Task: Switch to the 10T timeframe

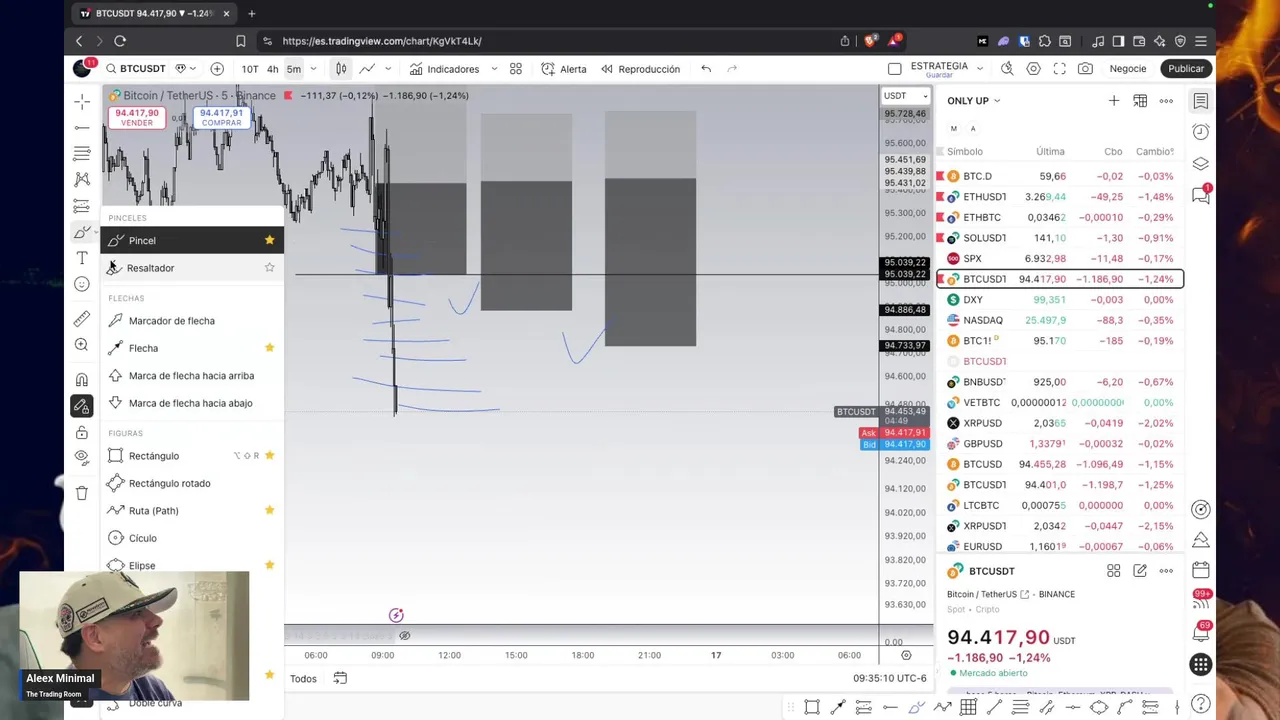Action: tap(250, 69)
